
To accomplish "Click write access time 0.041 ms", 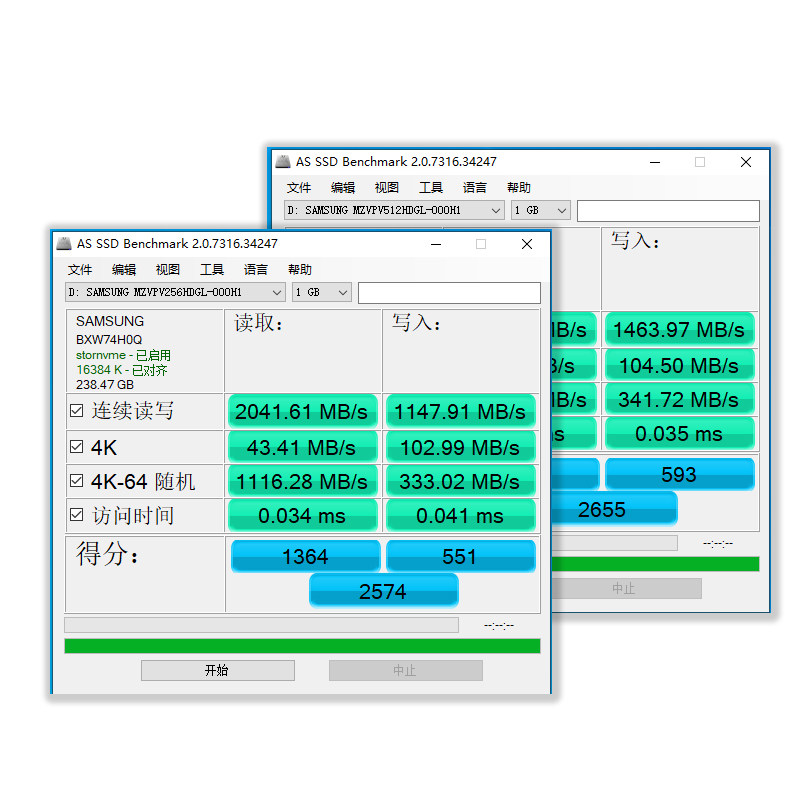I will (x=460, y=515).
